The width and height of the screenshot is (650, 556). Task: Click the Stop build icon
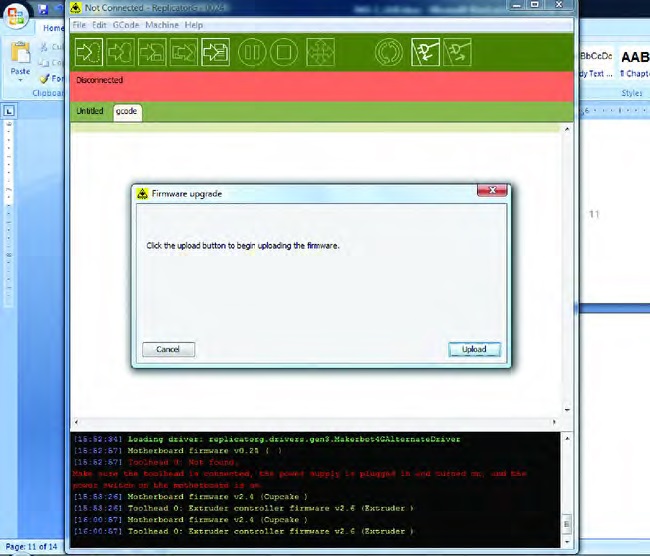[284, 50]
